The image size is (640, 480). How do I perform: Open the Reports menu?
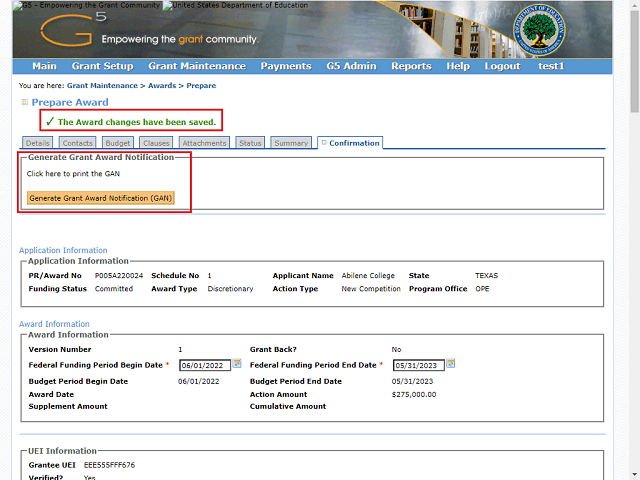411,66
